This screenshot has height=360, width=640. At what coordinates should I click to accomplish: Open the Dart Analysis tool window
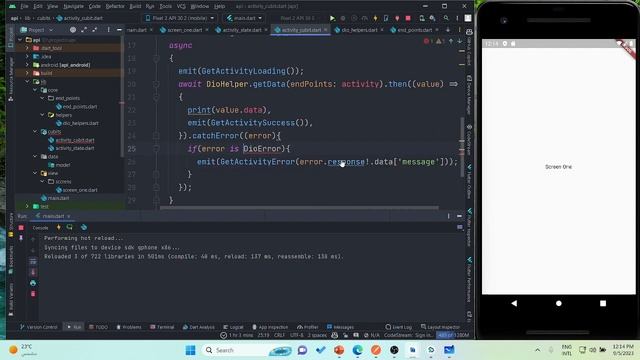(198, 327)
